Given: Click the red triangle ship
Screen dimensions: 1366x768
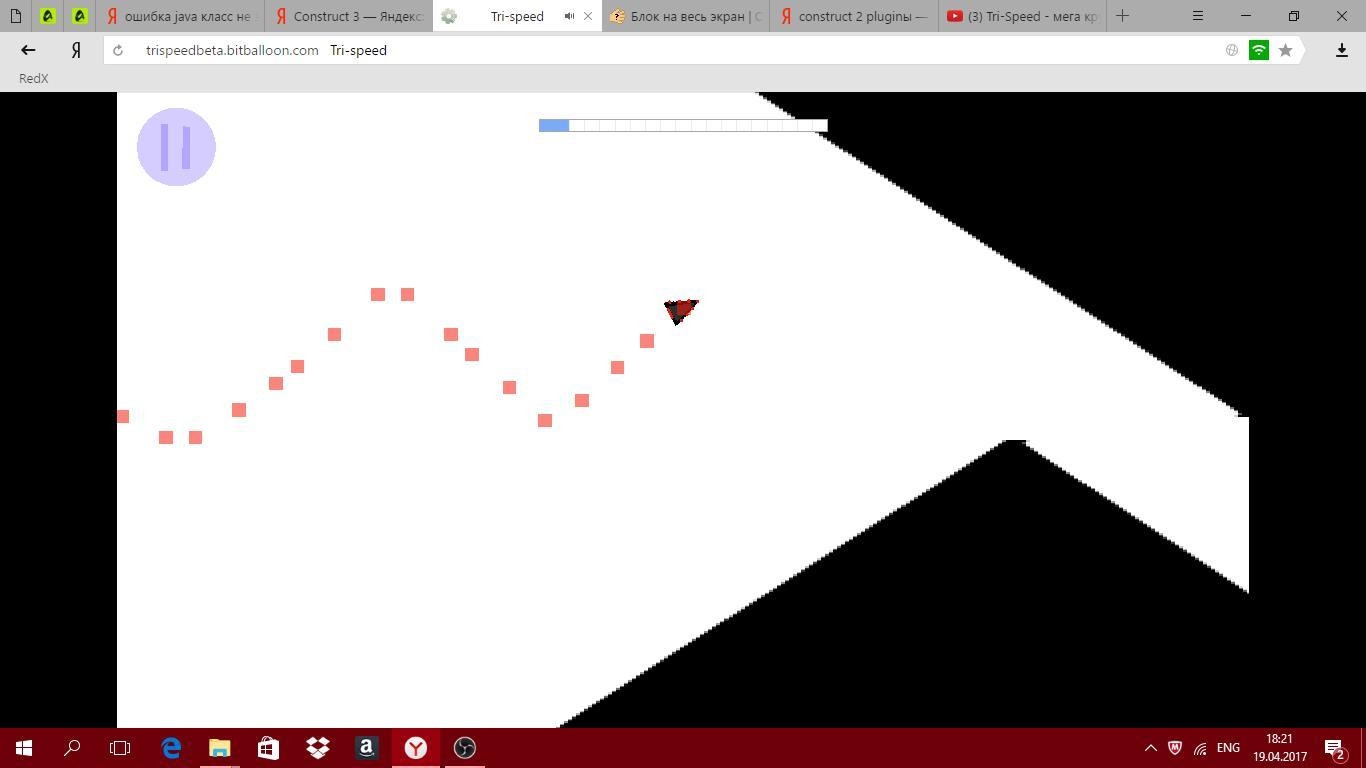Looking at the screenshot, I should point(681,311).
